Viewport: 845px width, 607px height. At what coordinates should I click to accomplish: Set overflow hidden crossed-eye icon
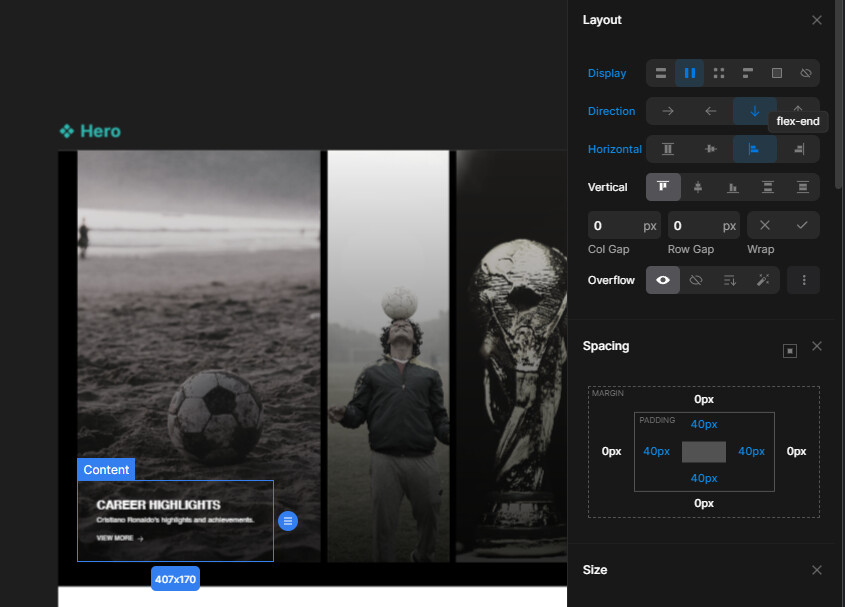(696, 280)
